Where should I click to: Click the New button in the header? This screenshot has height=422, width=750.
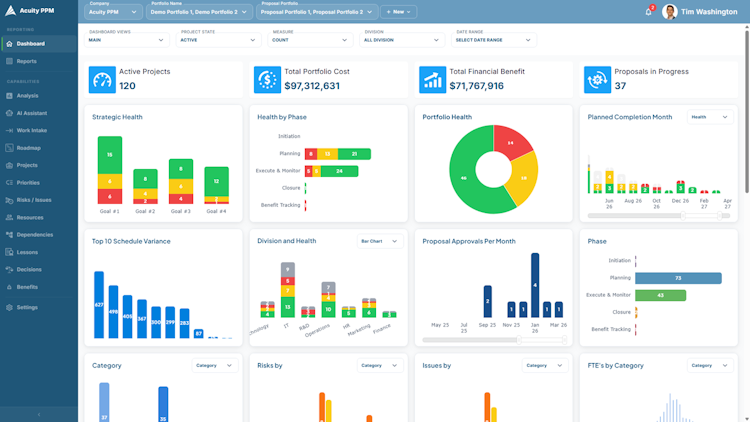tap(398, 11)
